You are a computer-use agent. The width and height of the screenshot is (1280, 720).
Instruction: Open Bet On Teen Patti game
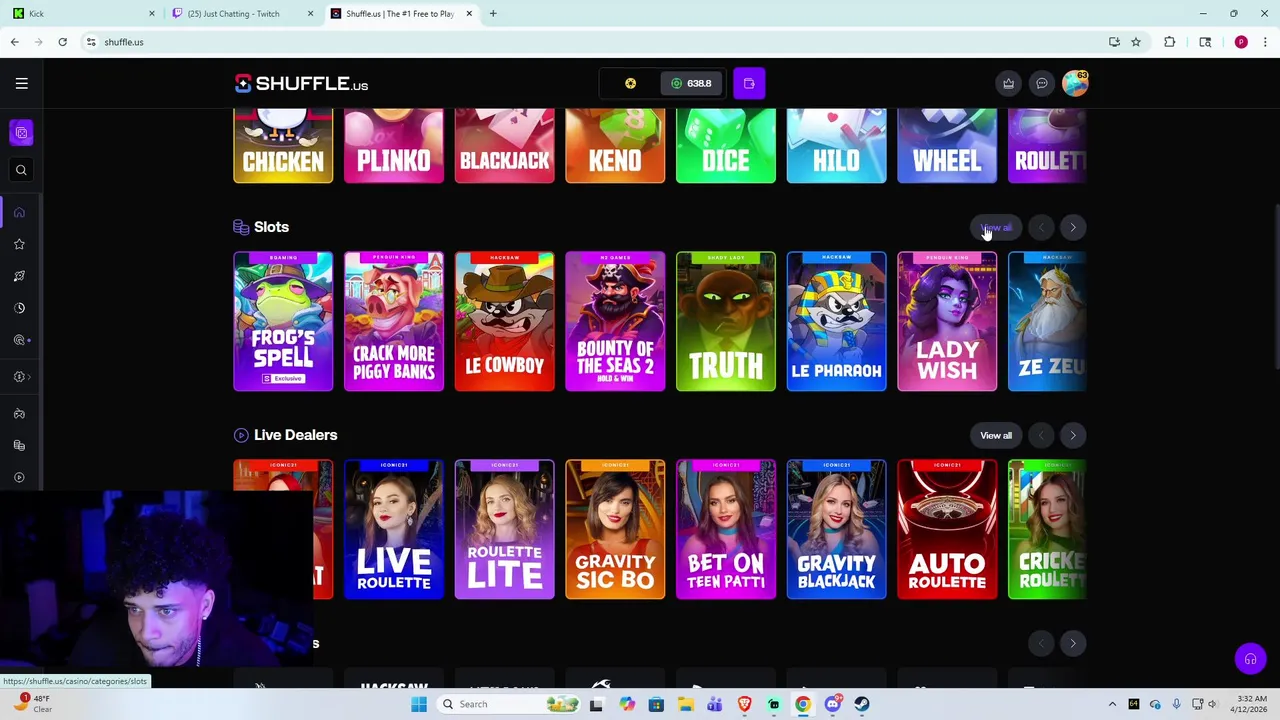[x=726, y=529]
